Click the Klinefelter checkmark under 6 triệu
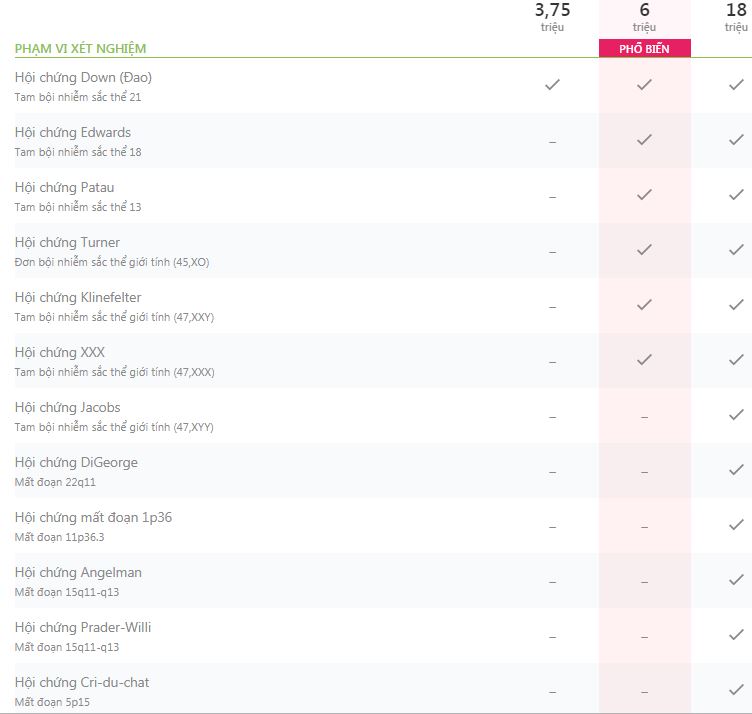The image size is (752, 714). [644, 304]
